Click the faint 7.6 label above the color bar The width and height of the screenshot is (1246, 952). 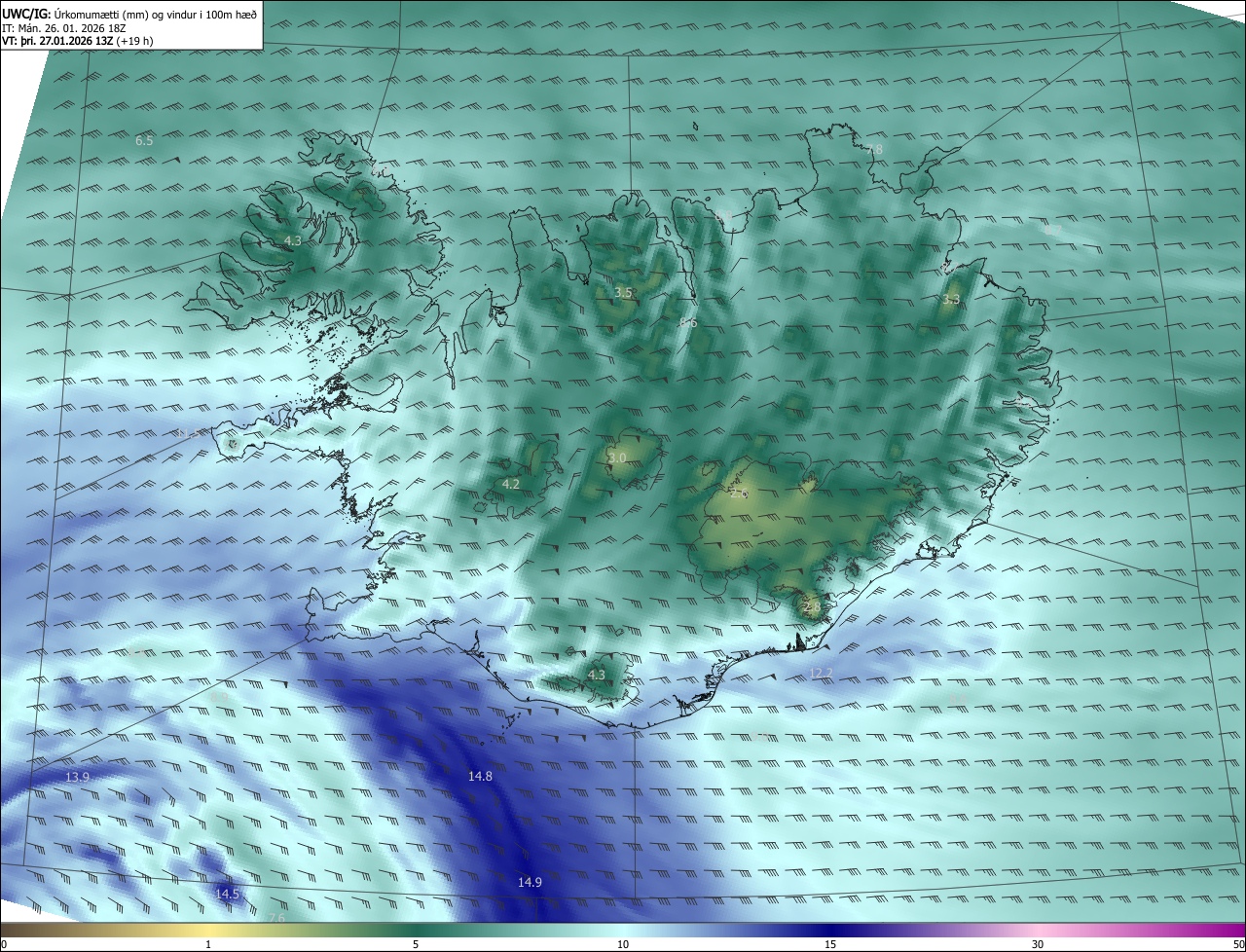276,918
